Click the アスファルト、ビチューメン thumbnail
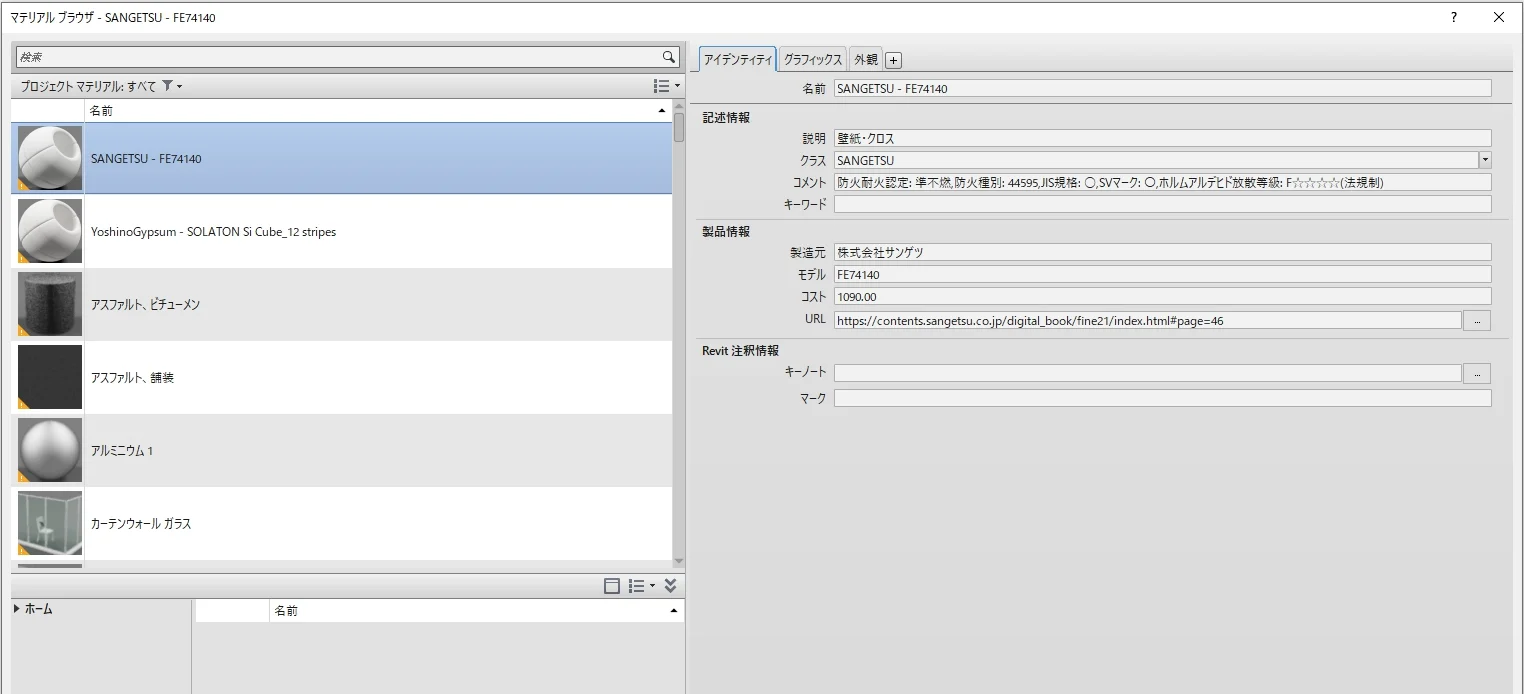The height and width of the screenshot is (694, 1524). [50, 304]
